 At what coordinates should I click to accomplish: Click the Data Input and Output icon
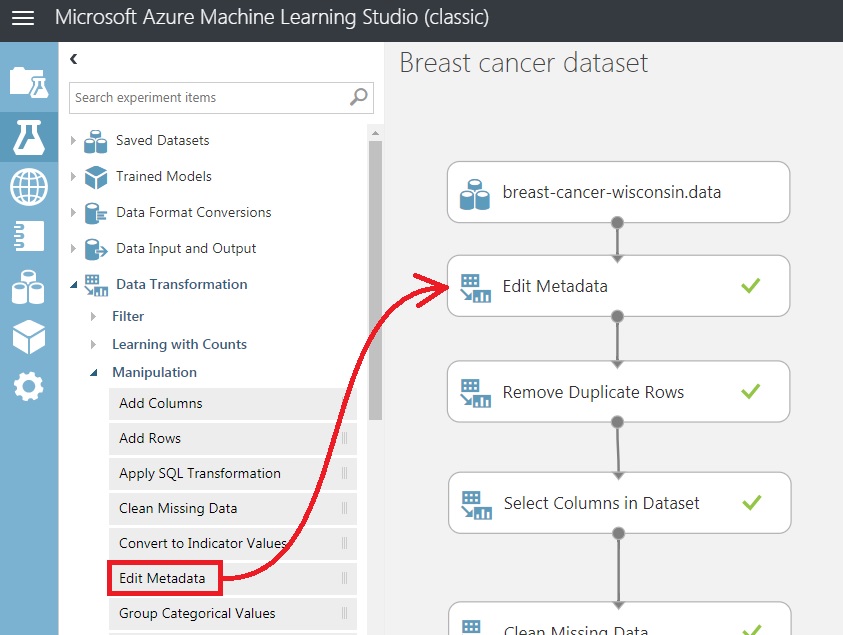(x=96, y=249)
